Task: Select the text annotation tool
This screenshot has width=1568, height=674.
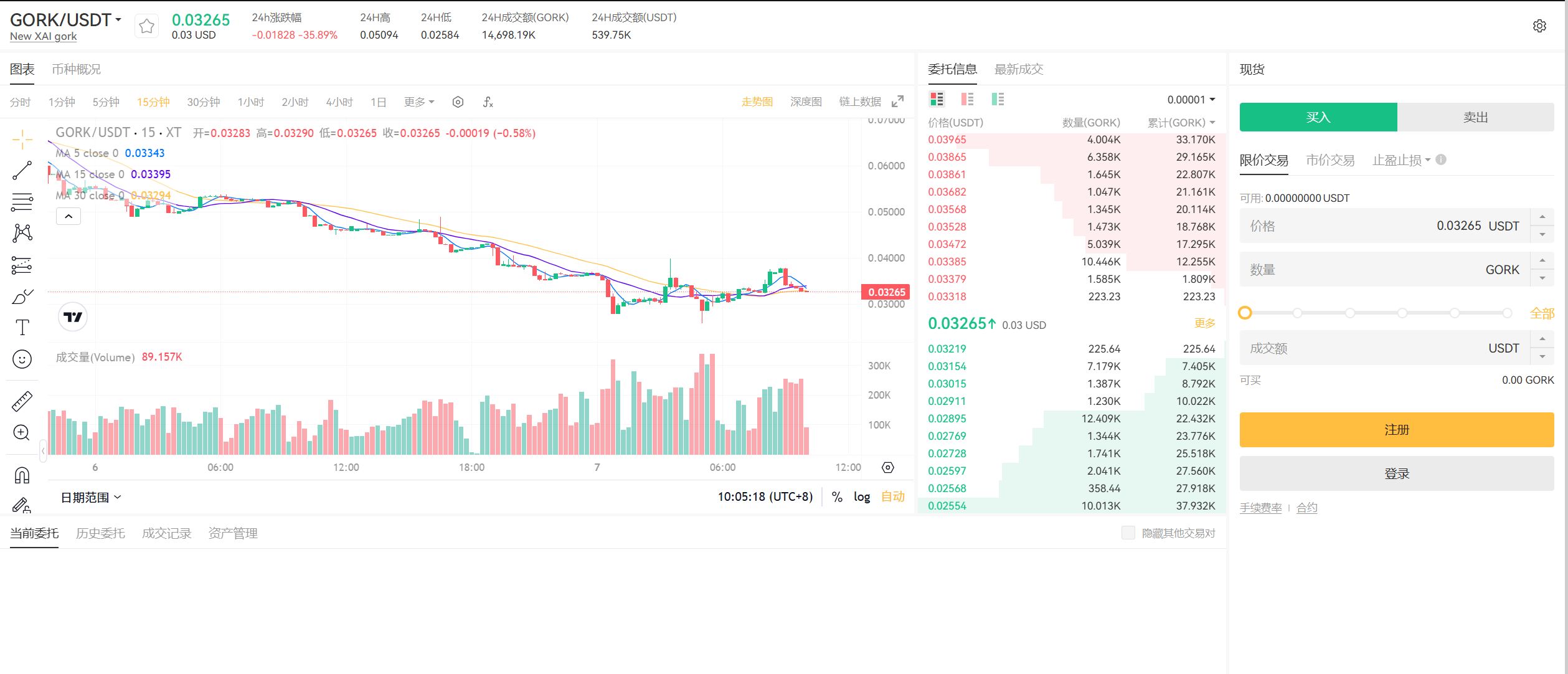Action: pos(22,327)
